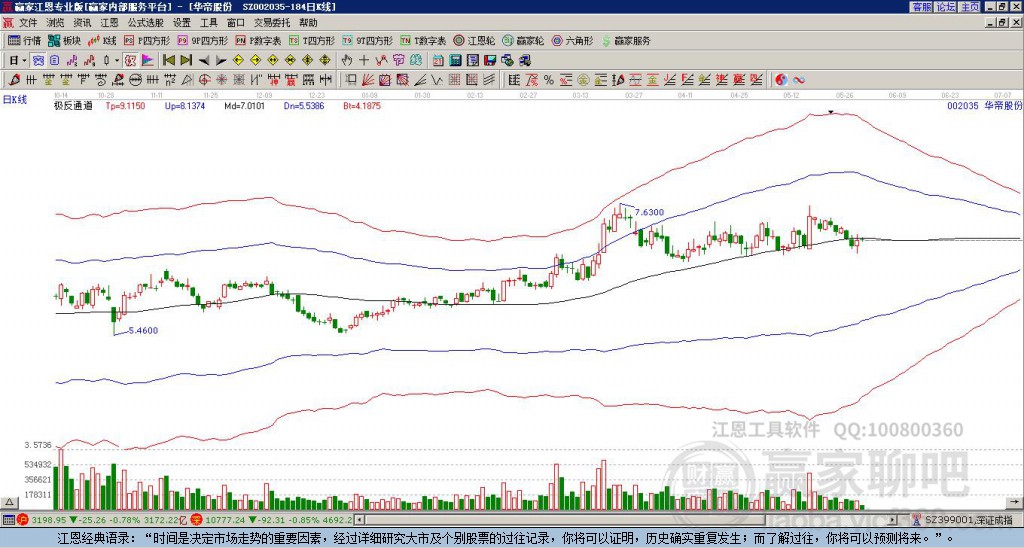Screen dimensions: 1024x548
Task: Click the keyboard icon in status bar
Action: tap(8, 520)
